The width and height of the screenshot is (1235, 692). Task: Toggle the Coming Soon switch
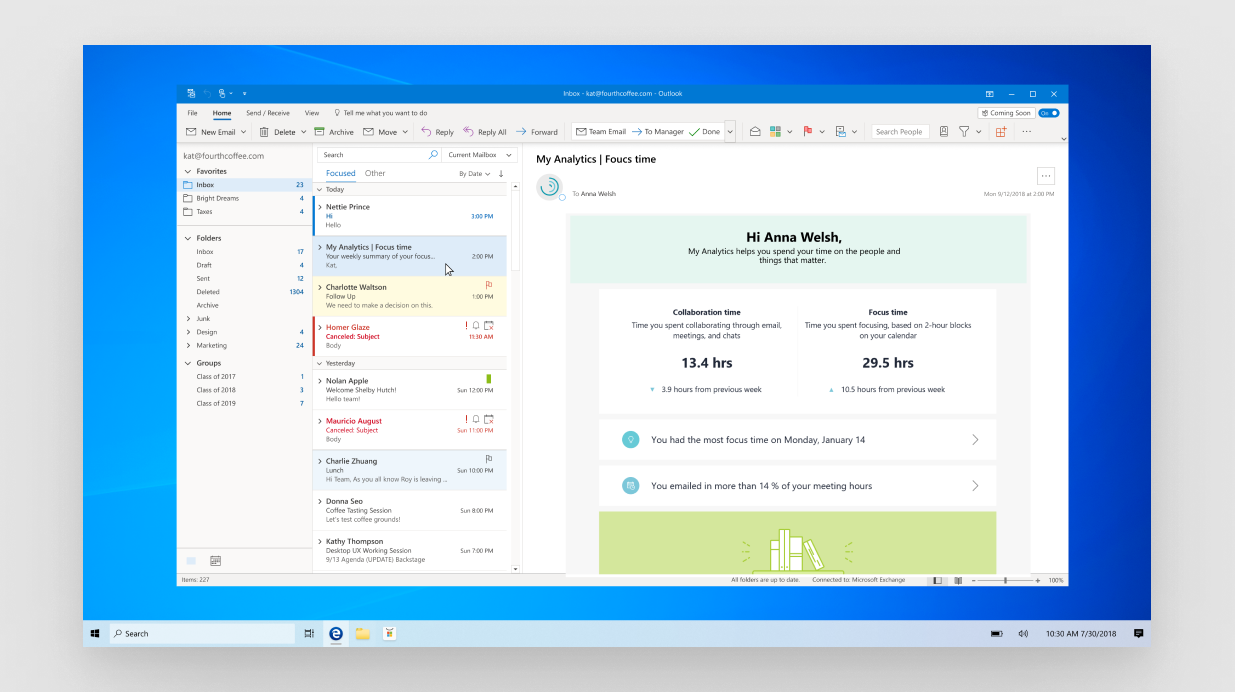pyautogui.click(x=1048, y=113)
